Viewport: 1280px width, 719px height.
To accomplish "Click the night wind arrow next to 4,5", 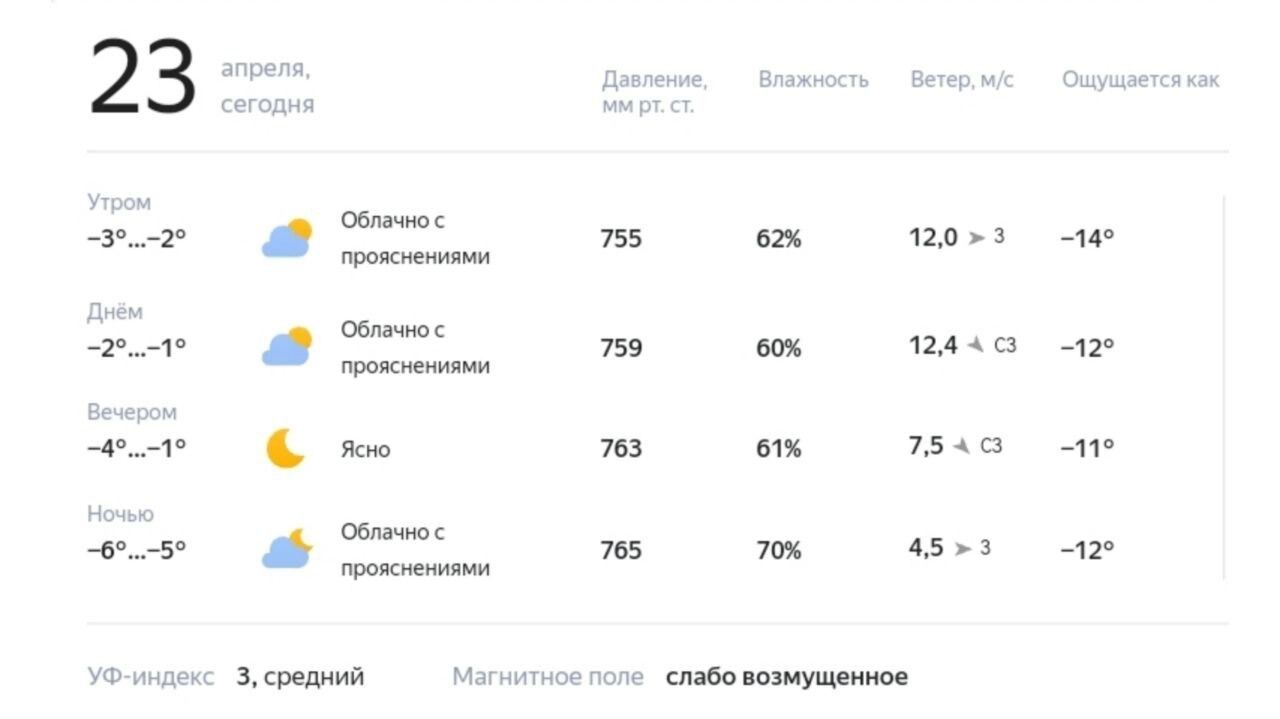I will click(963, 548).
